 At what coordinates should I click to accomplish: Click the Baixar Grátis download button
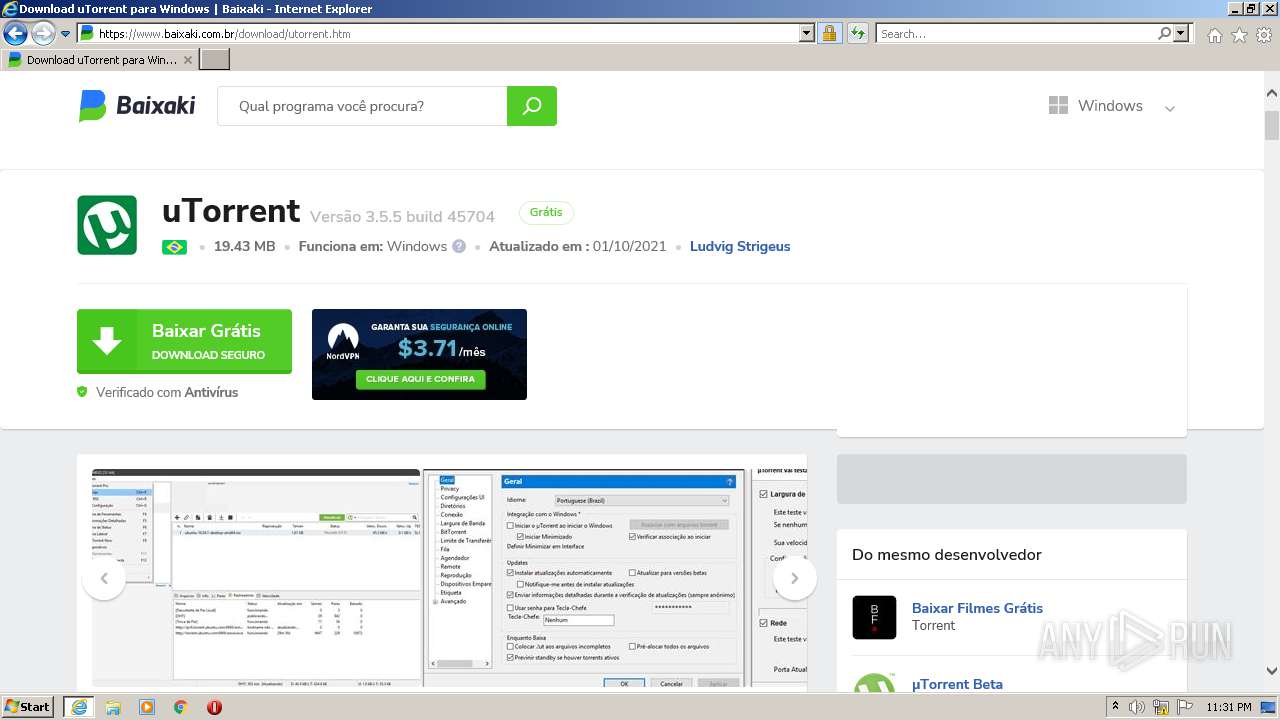tap(184, 341)
